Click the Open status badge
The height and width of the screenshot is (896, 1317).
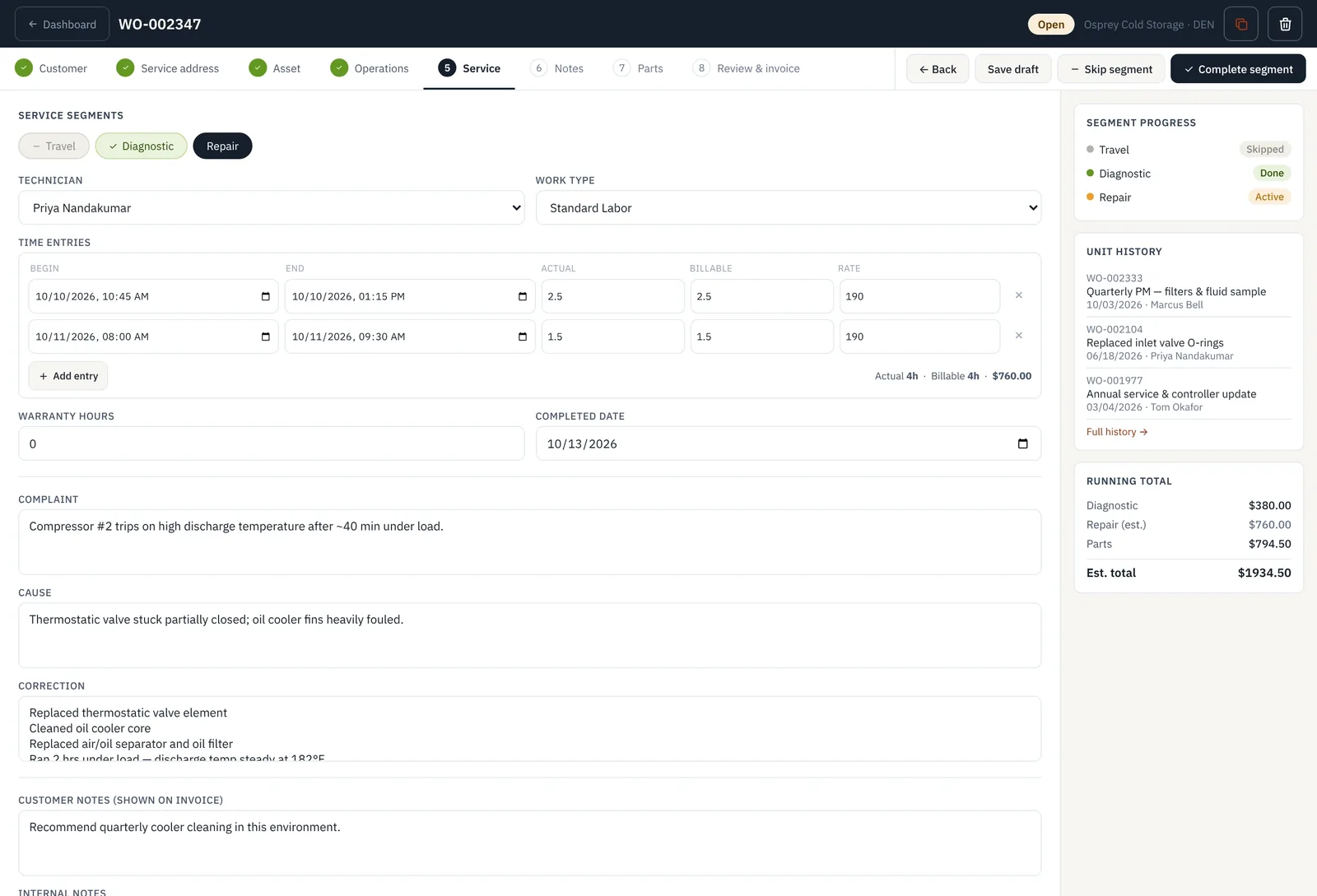pos(1051,24)
